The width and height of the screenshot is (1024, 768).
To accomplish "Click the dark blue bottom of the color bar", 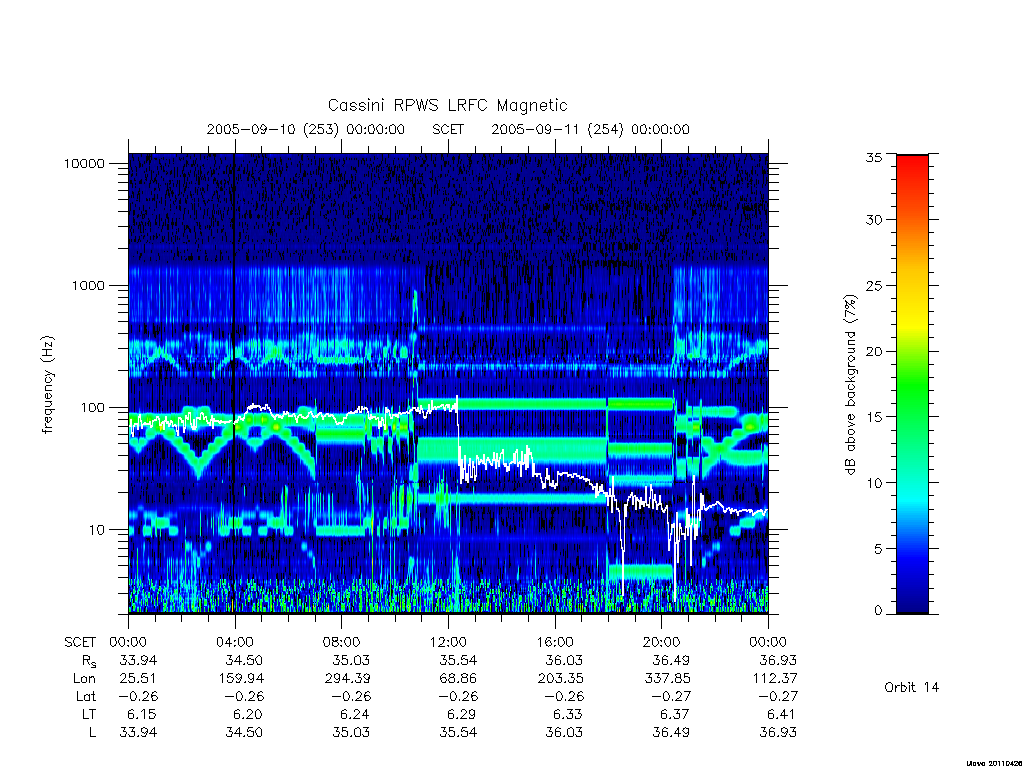I will [x=912, y=604].
